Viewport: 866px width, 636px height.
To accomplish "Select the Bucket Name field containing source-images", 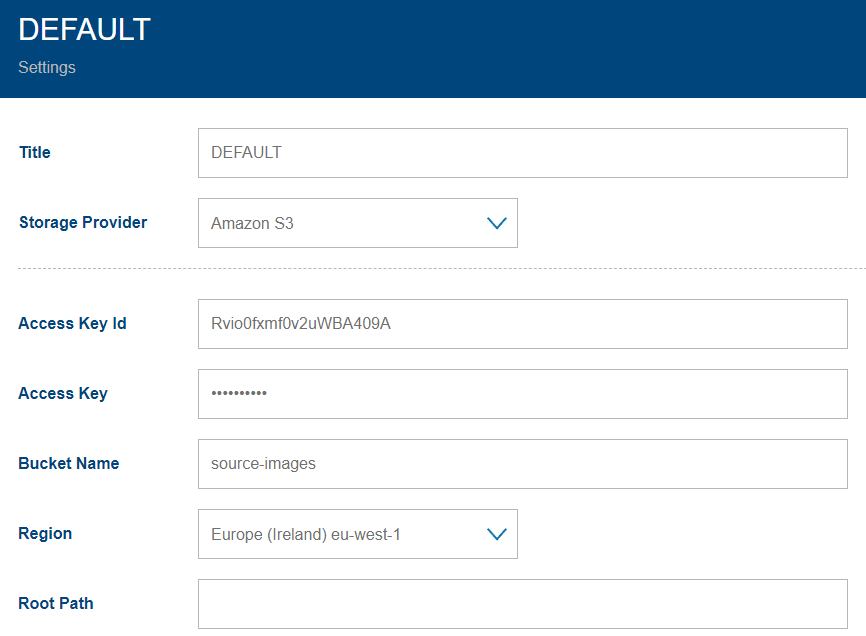I will pos(522,463).
